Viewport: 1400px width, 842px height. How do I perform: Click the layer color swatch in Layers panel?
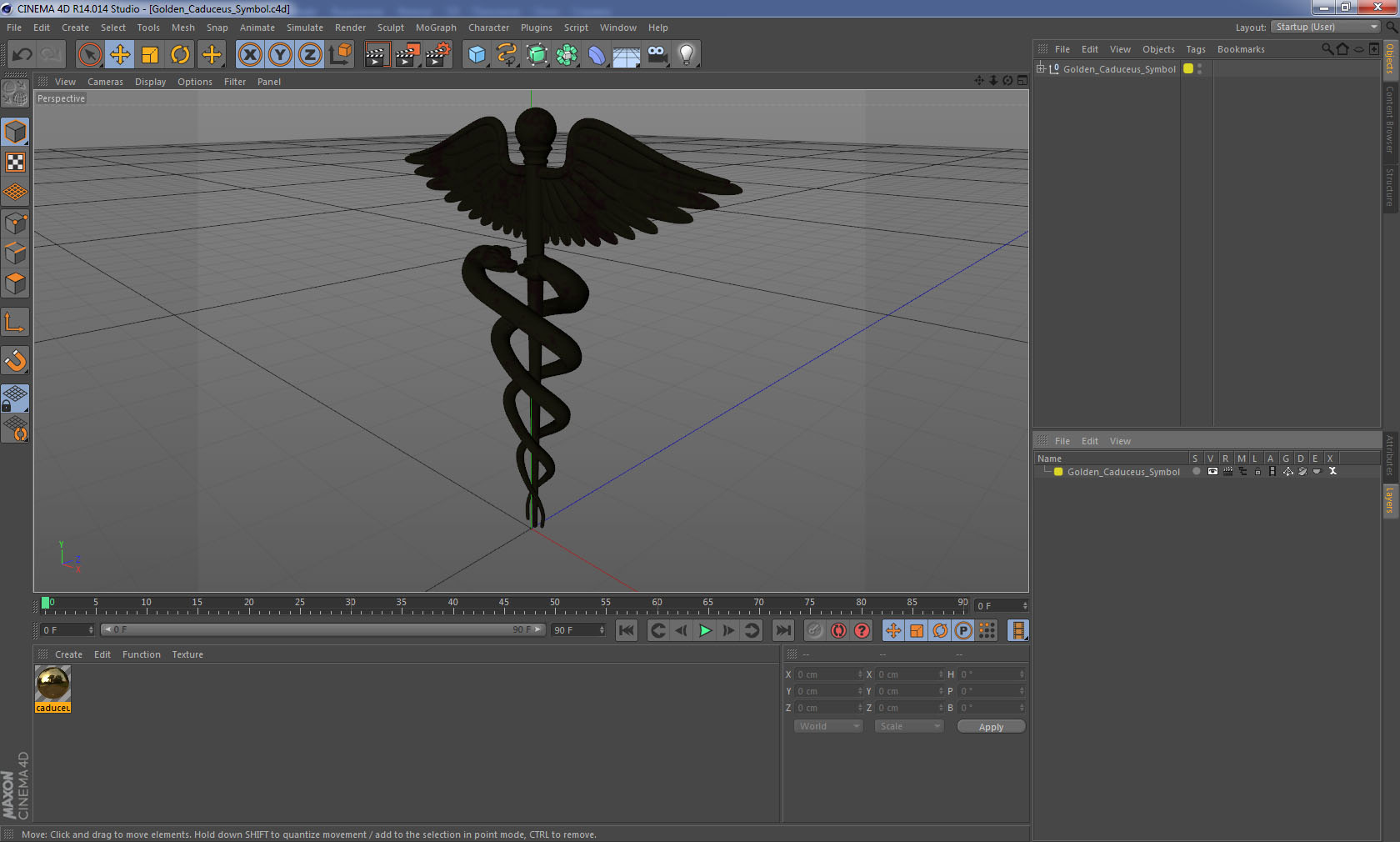(1058, 472)
